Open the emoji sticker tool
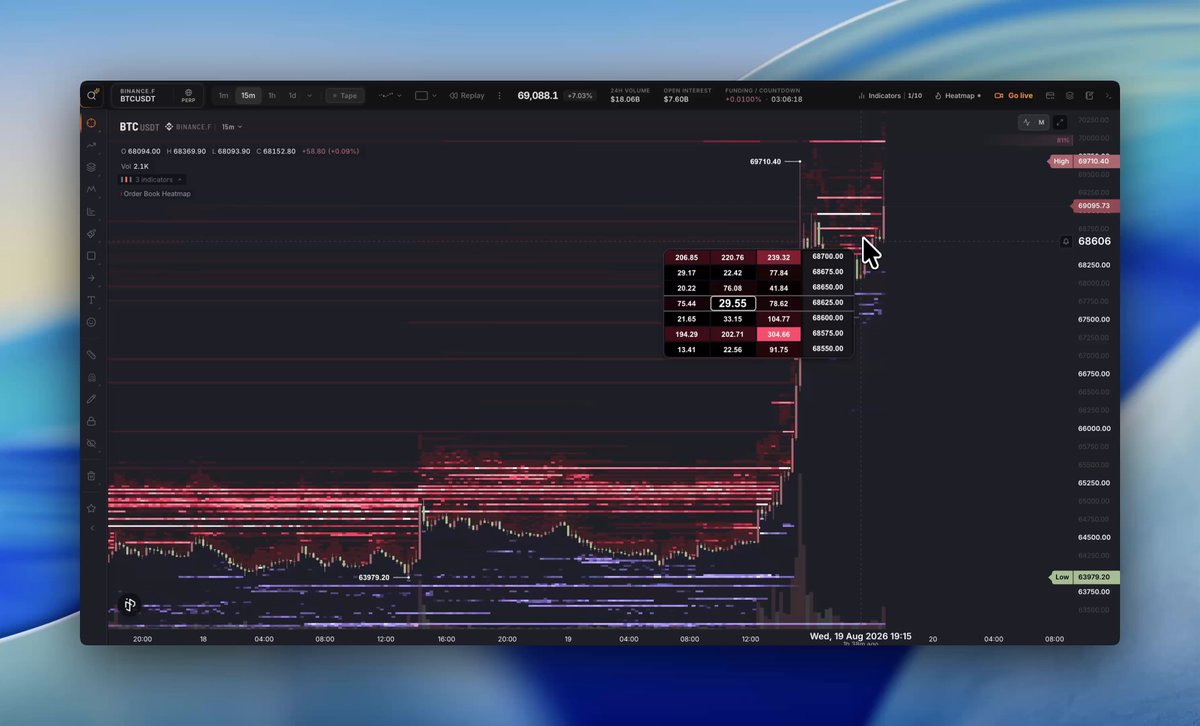 pyautogui.click(x=91, y=322)
